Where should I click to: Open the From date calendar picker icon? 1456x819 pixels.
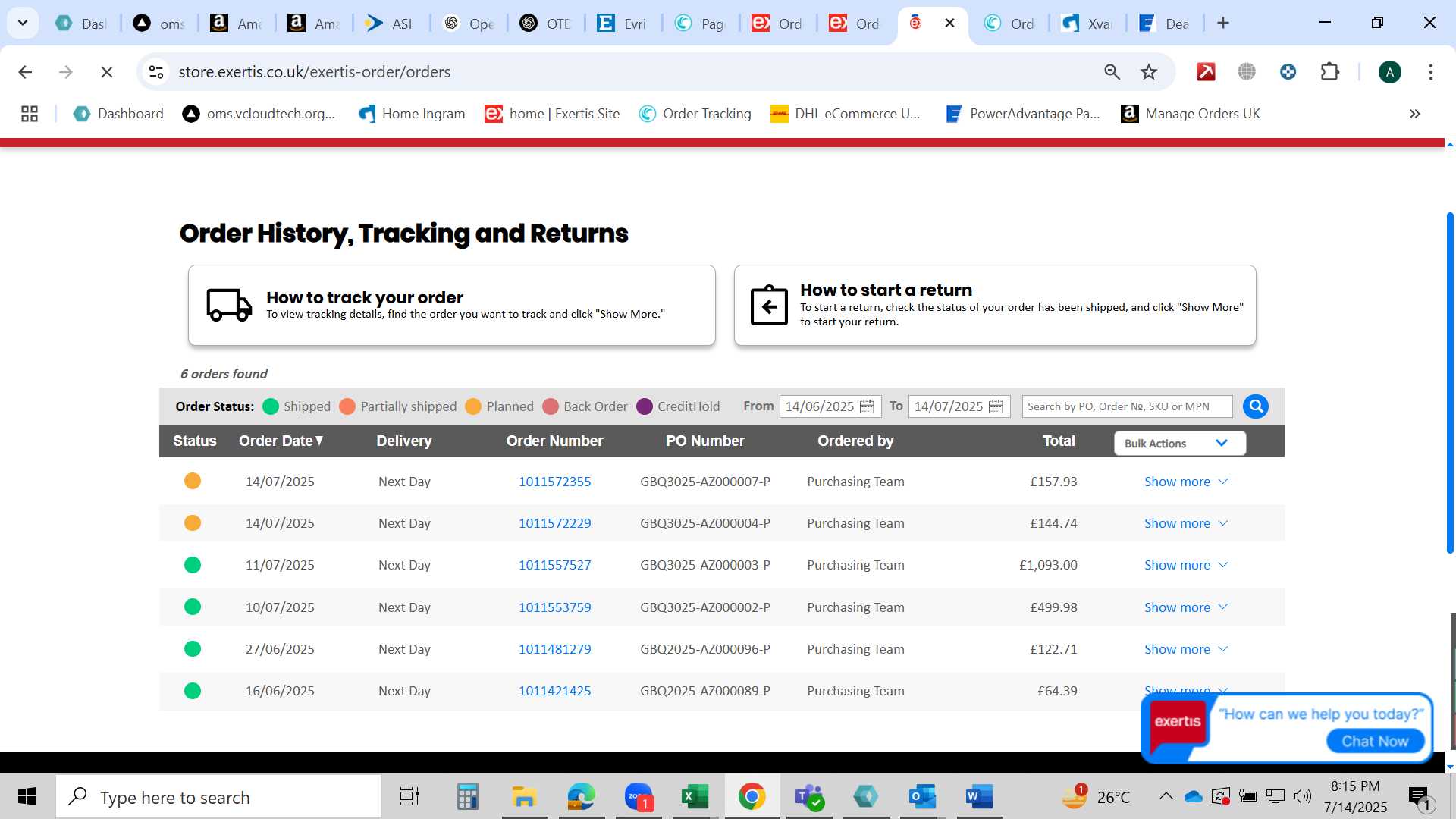[x=867, y=406]
